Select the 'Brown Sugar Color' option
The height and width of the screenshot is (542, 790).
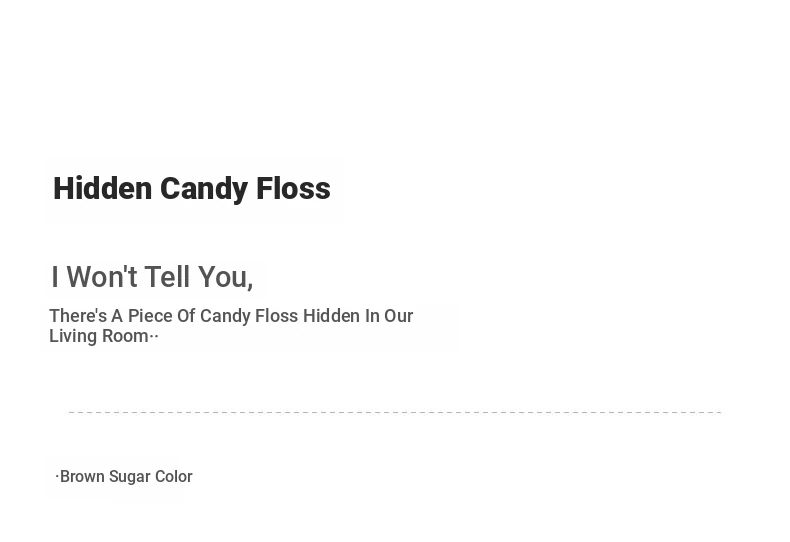tap(124, 477)
